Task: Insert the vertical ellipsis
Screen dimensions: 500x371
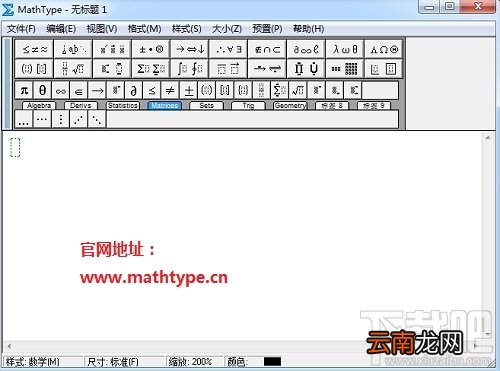Action: (x=60, y=119)
